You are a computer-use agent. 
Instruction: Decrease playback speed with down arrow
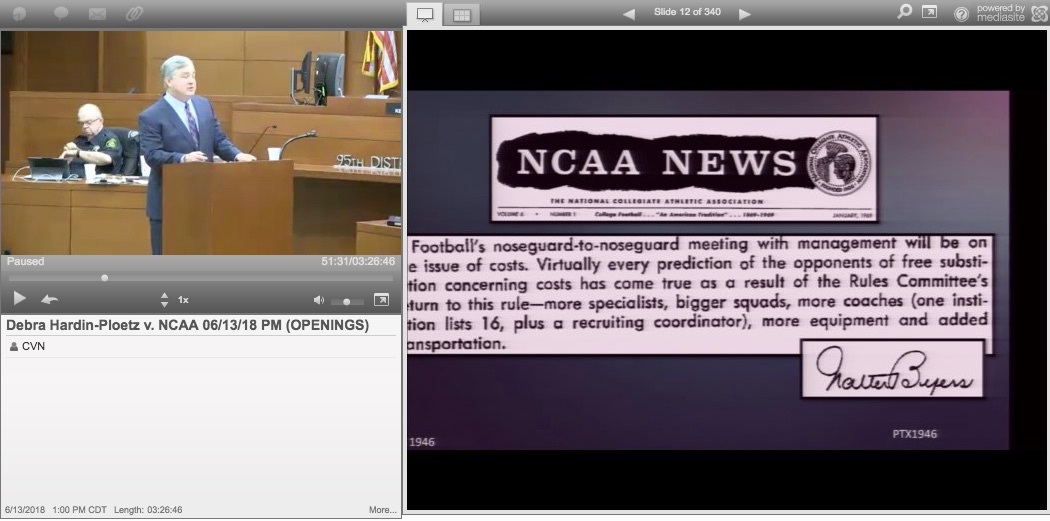coord(164,304)
